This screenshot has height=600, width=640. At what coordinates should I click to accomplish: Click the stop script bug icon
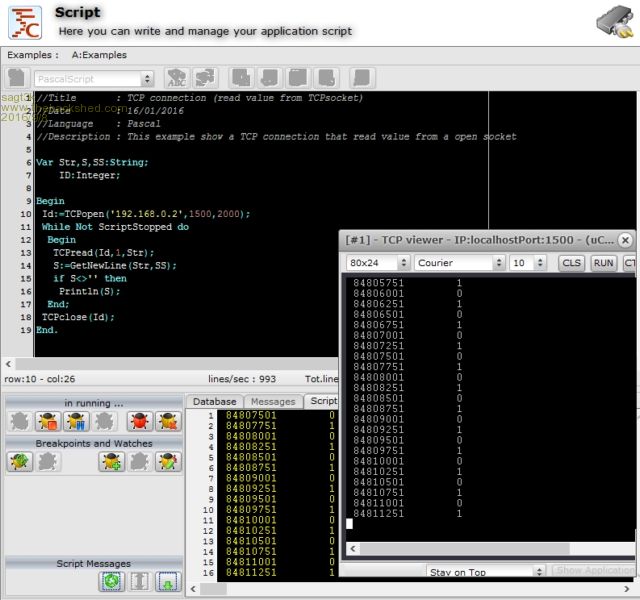[x=48, y=421]
